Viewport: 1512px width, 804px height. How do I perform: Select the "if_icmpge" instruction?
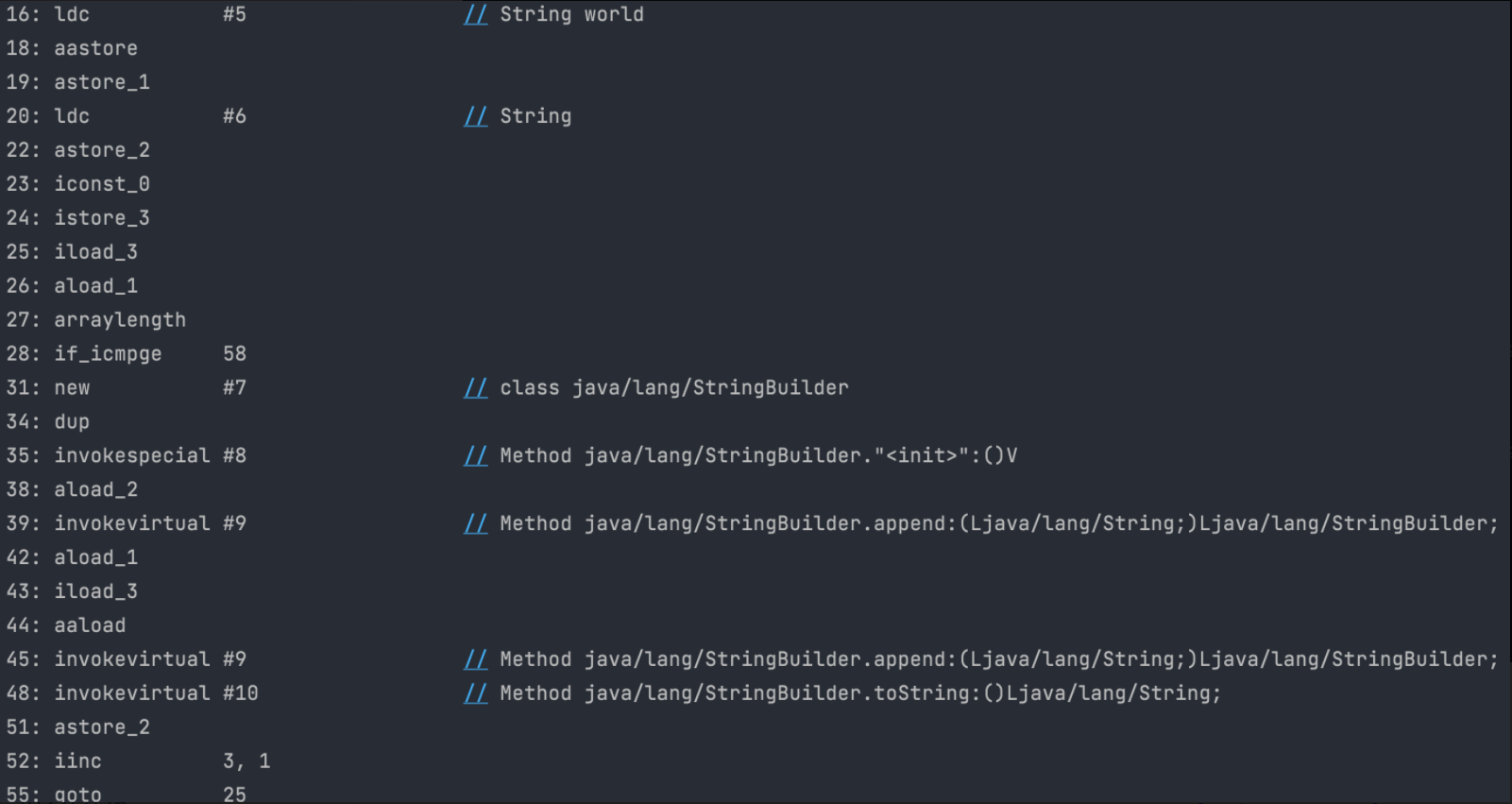(x=108, y=354)
